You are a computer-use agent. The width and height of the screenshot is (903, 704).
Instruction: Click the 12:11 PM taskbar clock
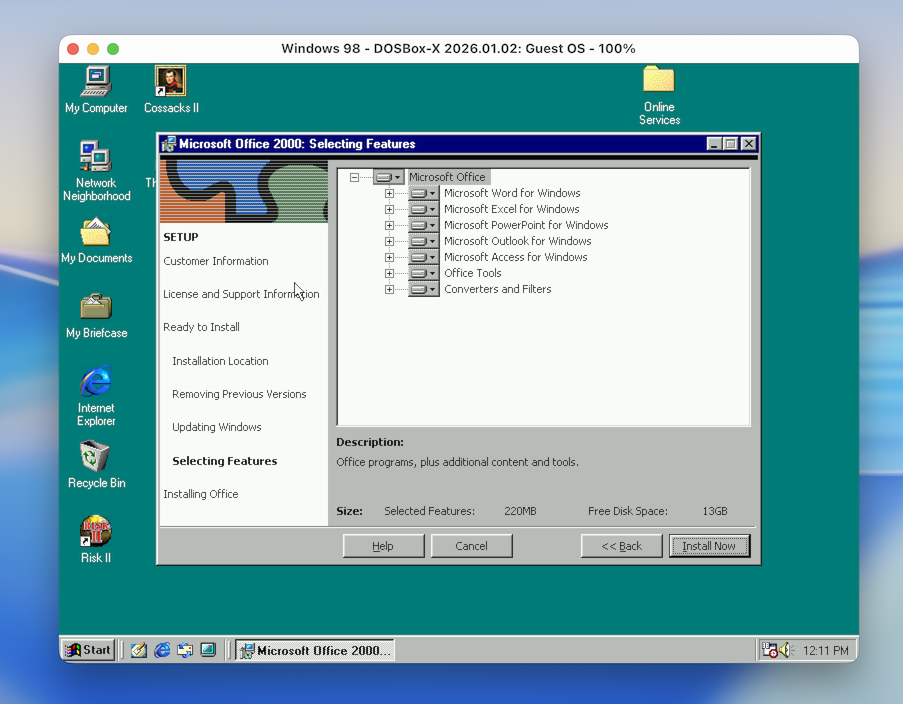[826, 650]
